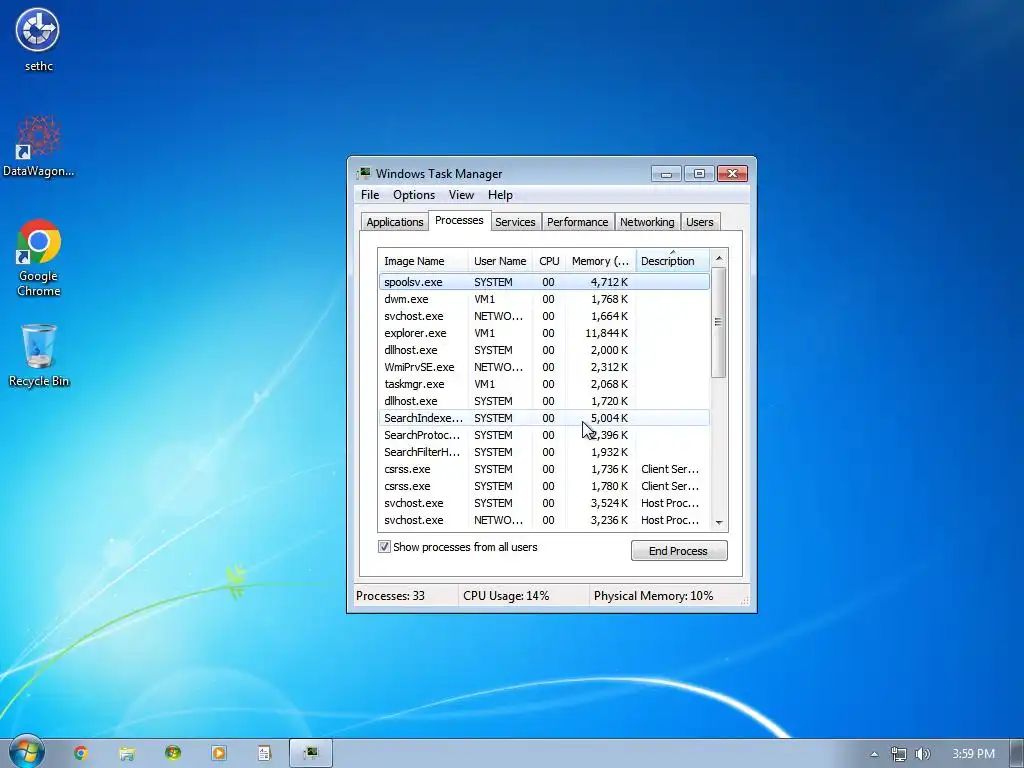Click the 11,844 K memory value

[x=606, y=333]
